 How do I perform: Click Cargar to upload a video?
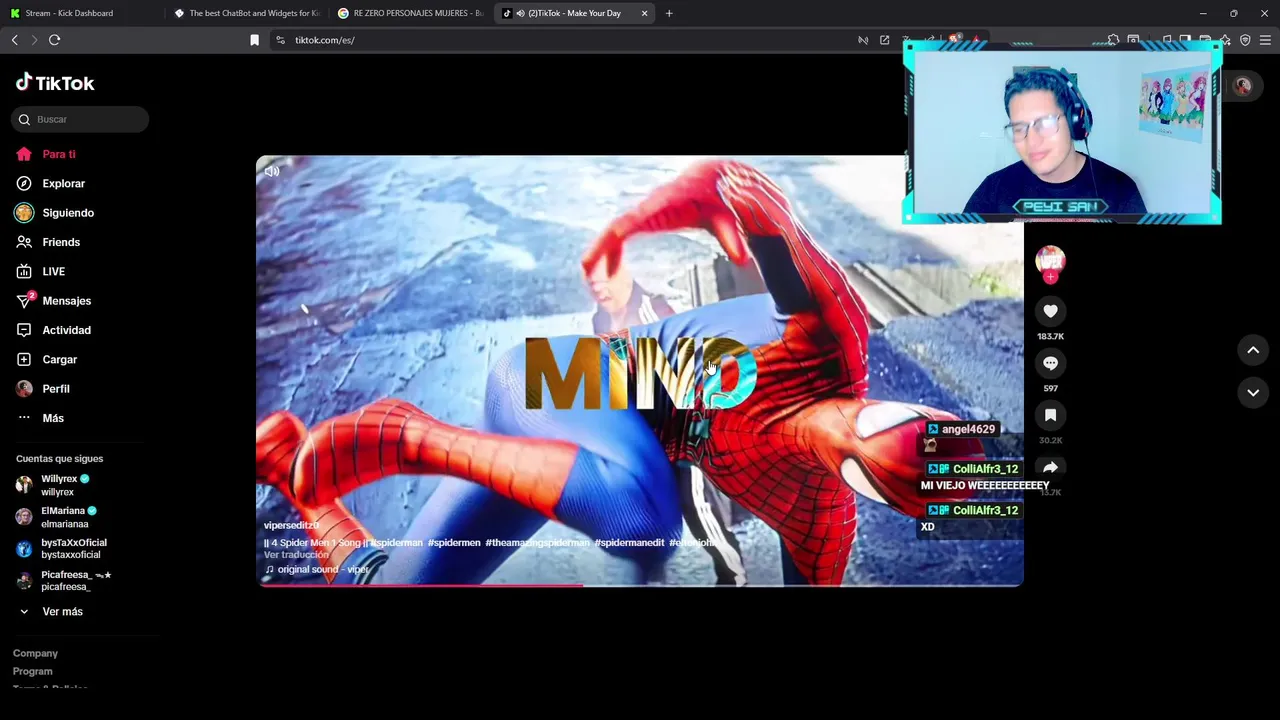(x=46, y=359)
